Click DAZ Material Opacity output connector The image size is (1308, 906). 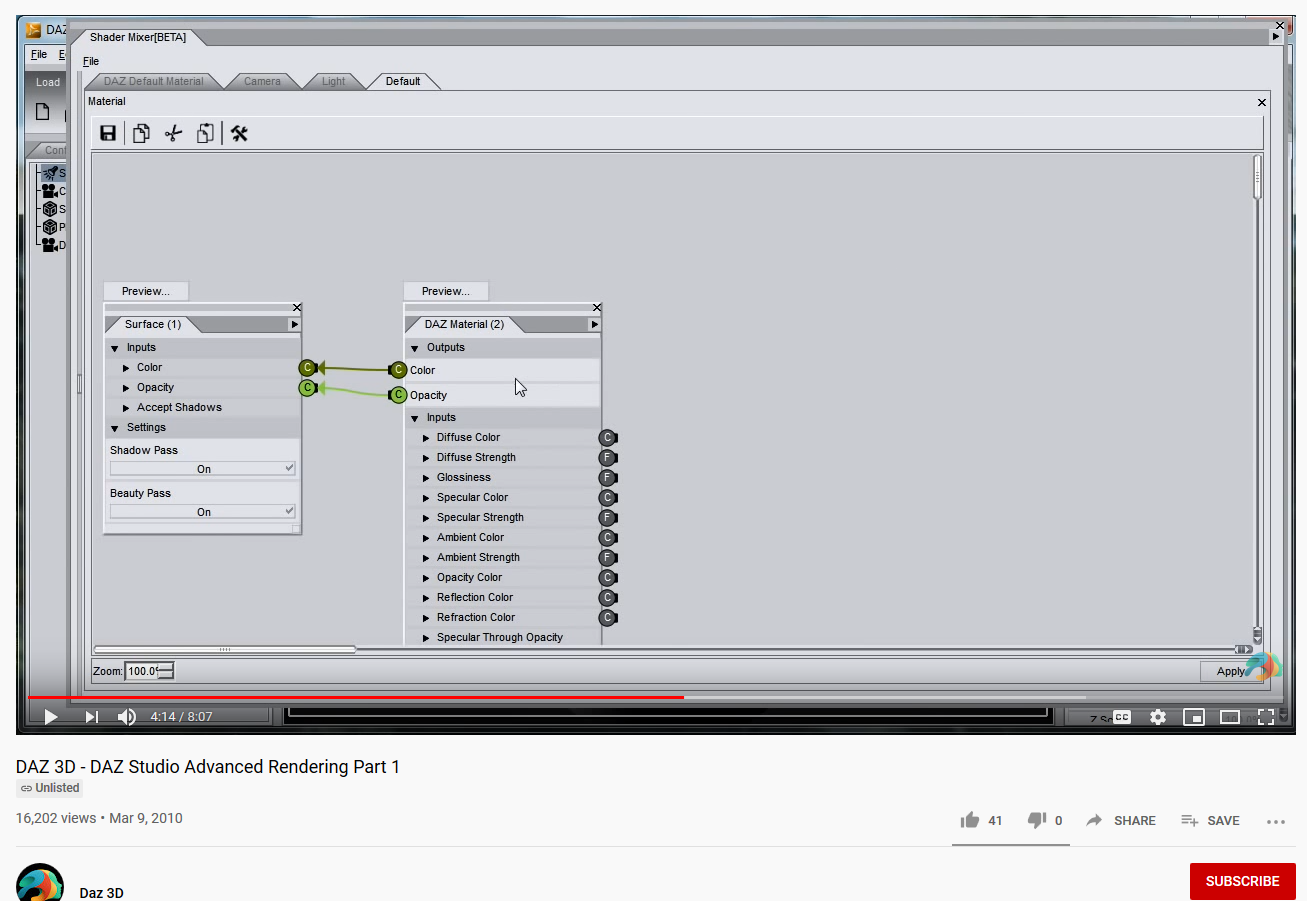tap(398, 395)
